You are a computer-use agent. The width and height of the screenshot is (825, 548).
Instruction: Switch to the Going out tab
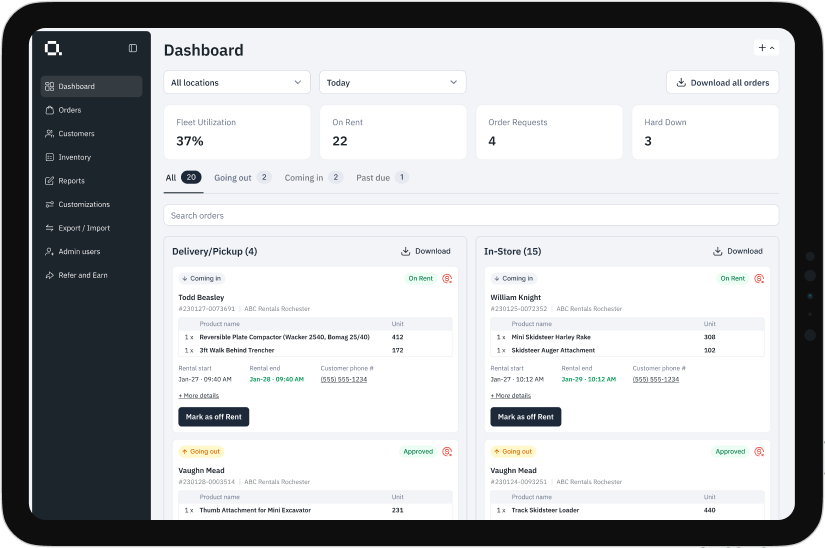242,177
